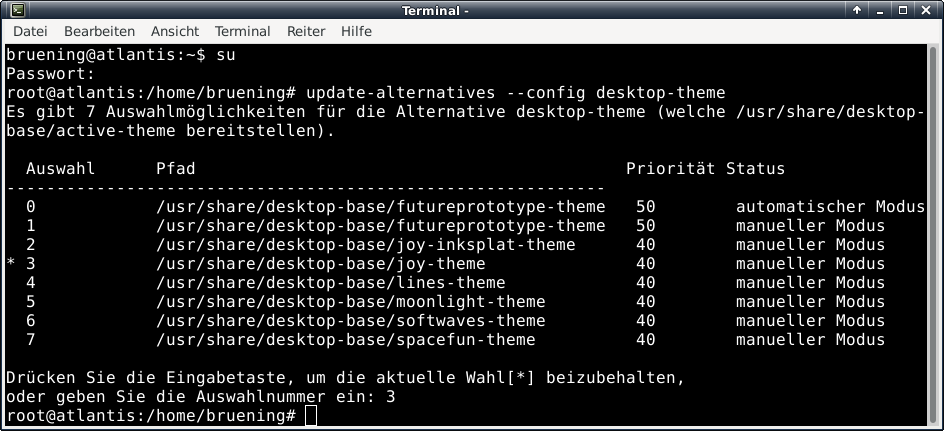Click the softwaves-theme path line

pos(350,321)
